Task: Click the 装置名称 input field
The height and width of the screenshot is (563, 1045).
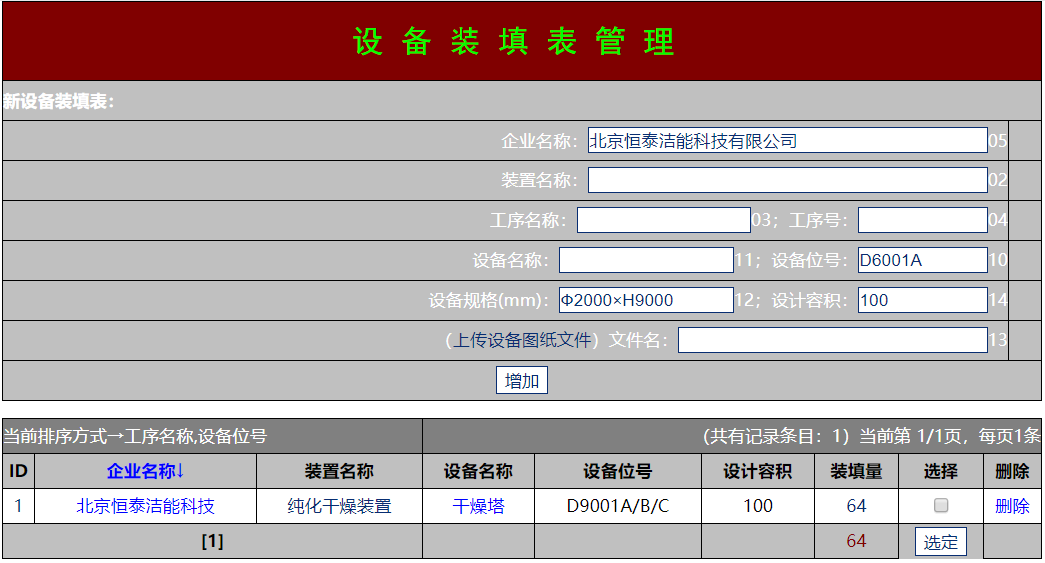Action: pos(787,180)
